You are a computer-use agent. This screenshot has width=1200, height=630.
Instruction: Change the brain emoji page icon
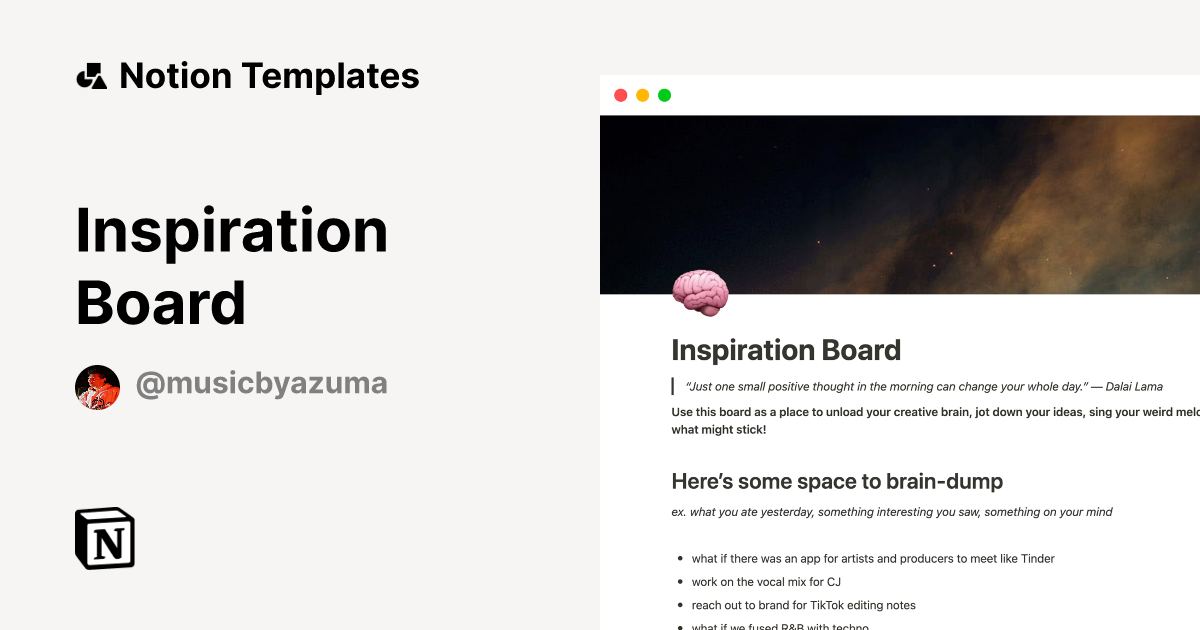point(700,293)
